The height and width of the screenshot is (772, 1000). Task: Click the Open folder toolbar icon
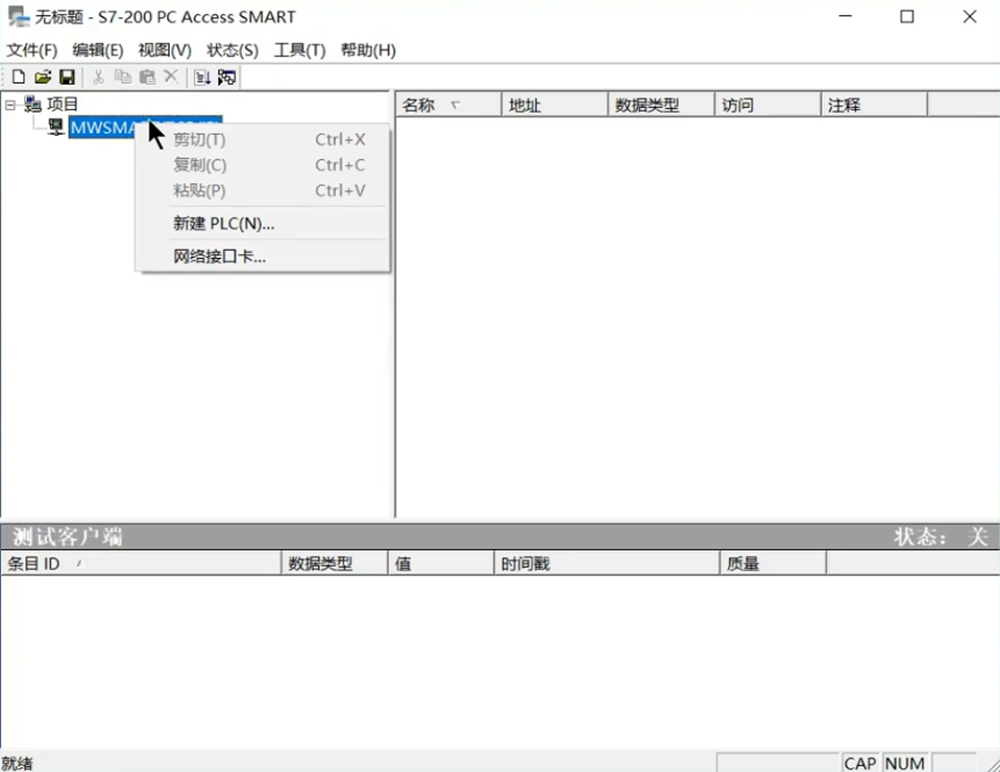tap(42, 77)
